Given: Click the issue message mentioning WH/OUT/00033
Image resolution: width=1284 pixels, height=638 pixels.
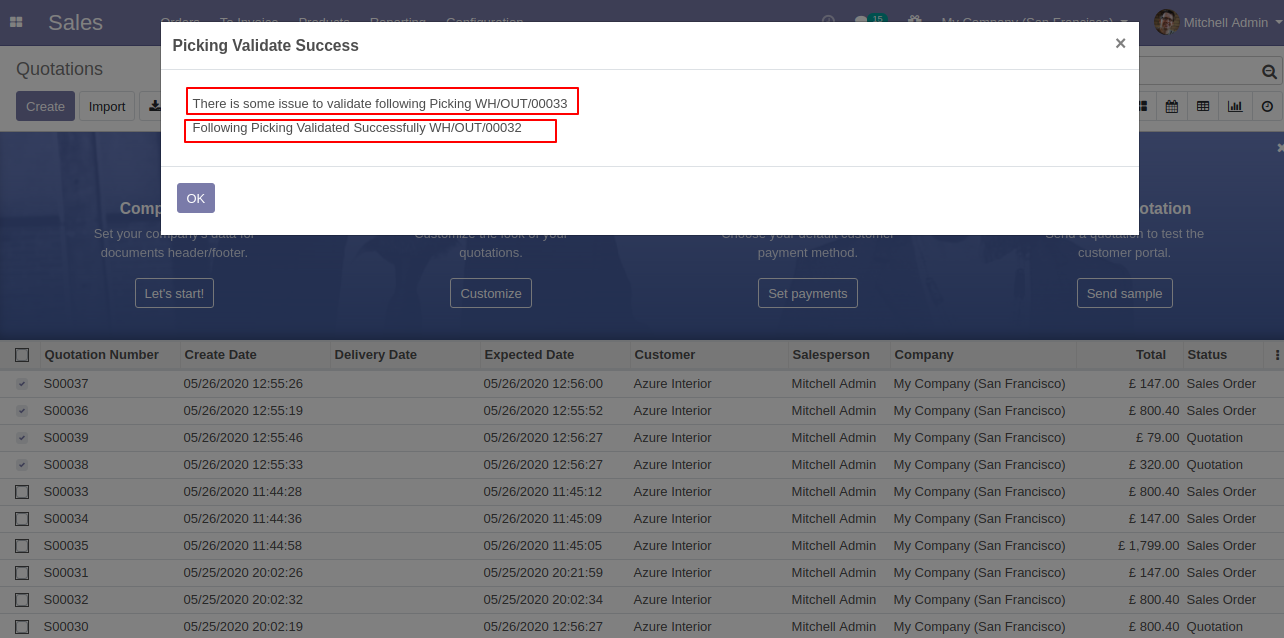Looking at the screenshot, I should [380, 103].
